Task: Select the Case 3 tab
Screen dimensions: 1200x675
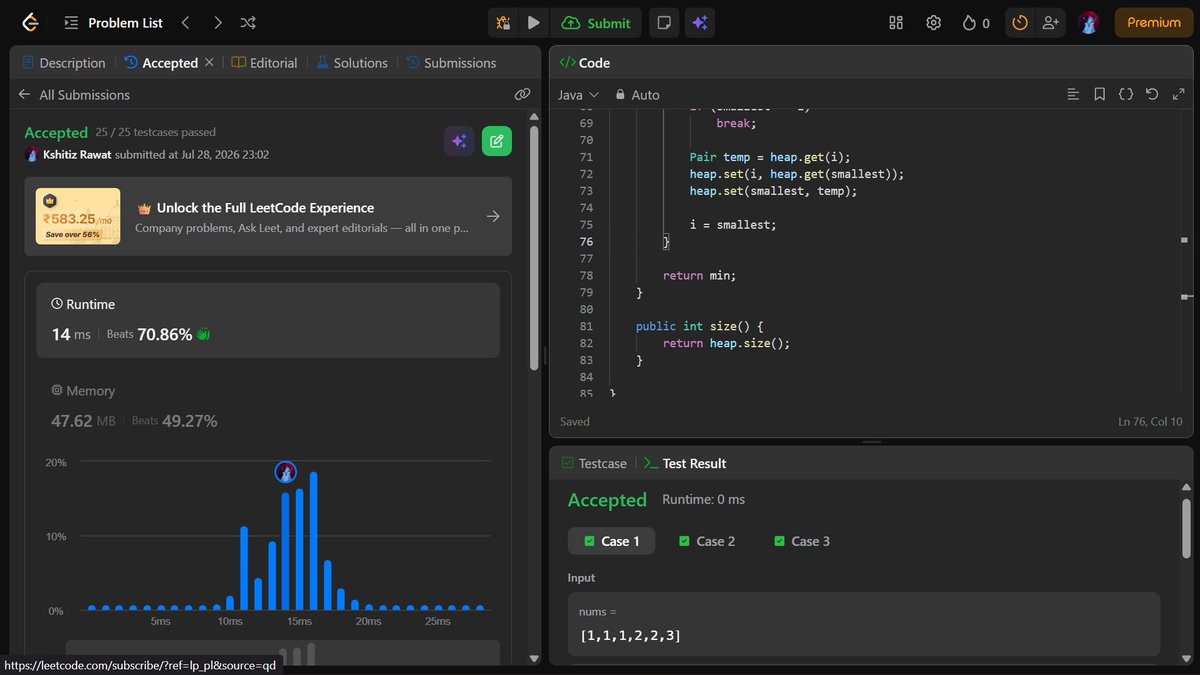Action: (x=802, y=541)
